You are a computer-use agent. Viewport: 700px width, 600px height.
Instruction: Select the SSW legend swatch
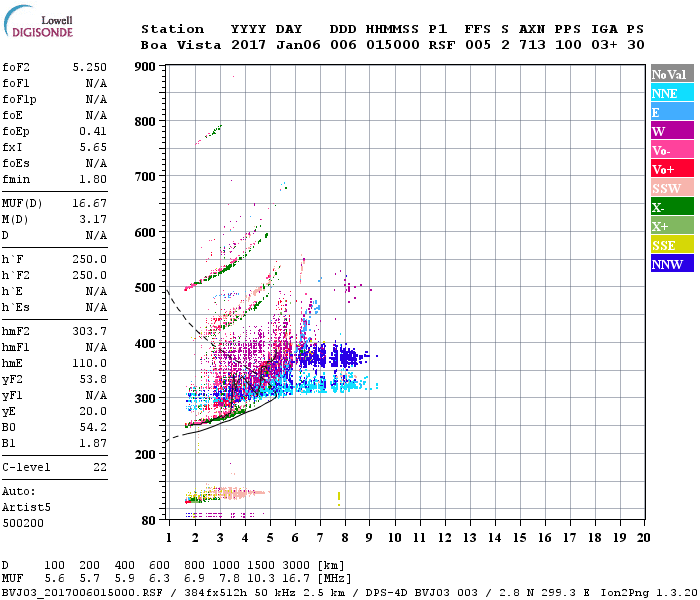point(670,188)
